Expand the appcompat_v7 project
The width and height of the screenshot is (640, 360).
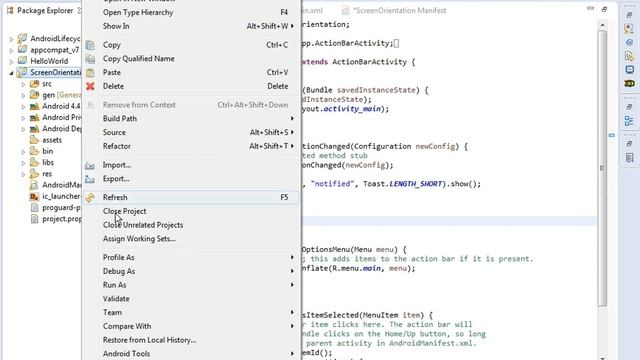(11, 51)
